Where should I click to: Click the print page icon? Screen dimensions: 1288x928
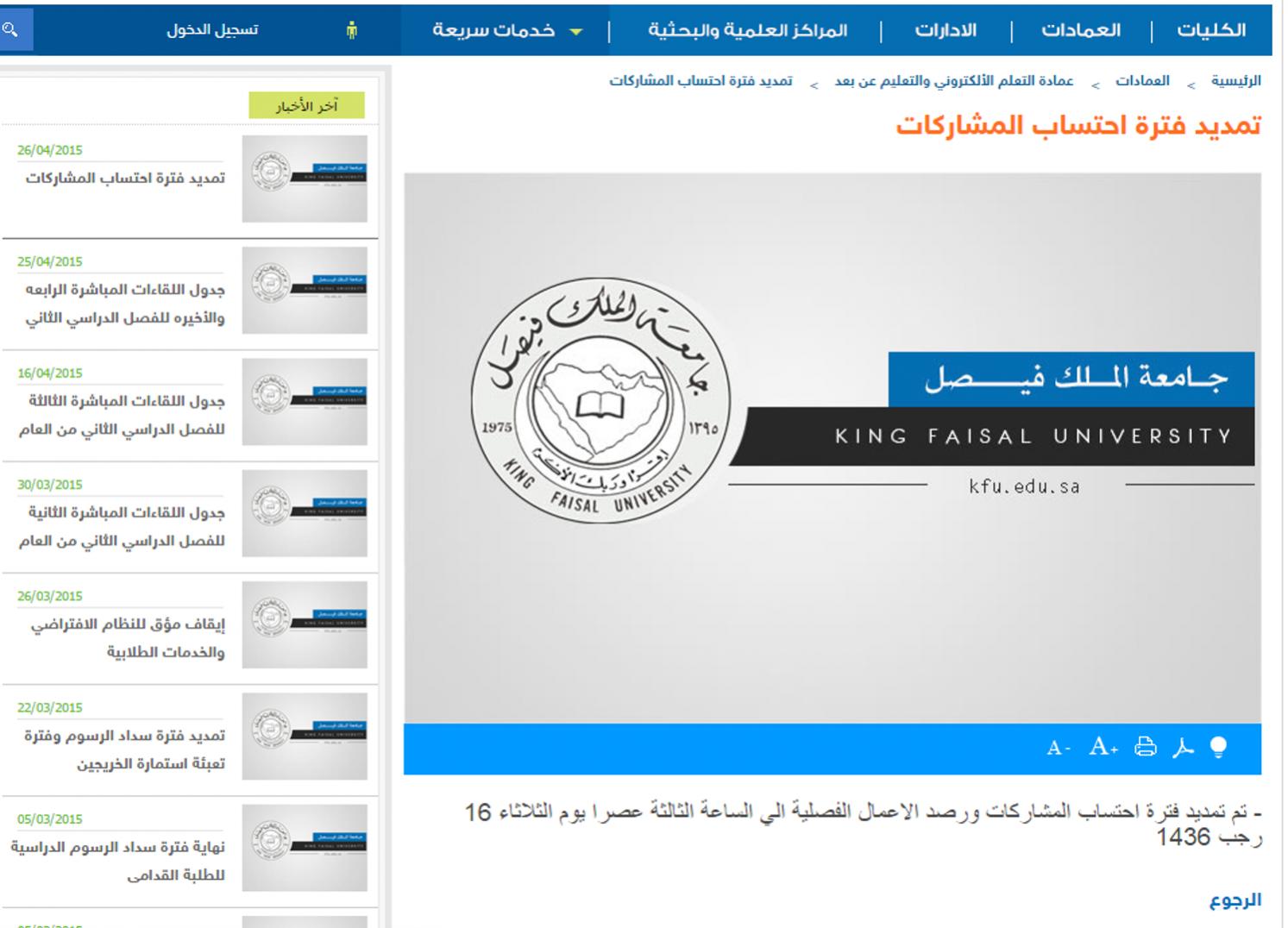click(1145, 747)
